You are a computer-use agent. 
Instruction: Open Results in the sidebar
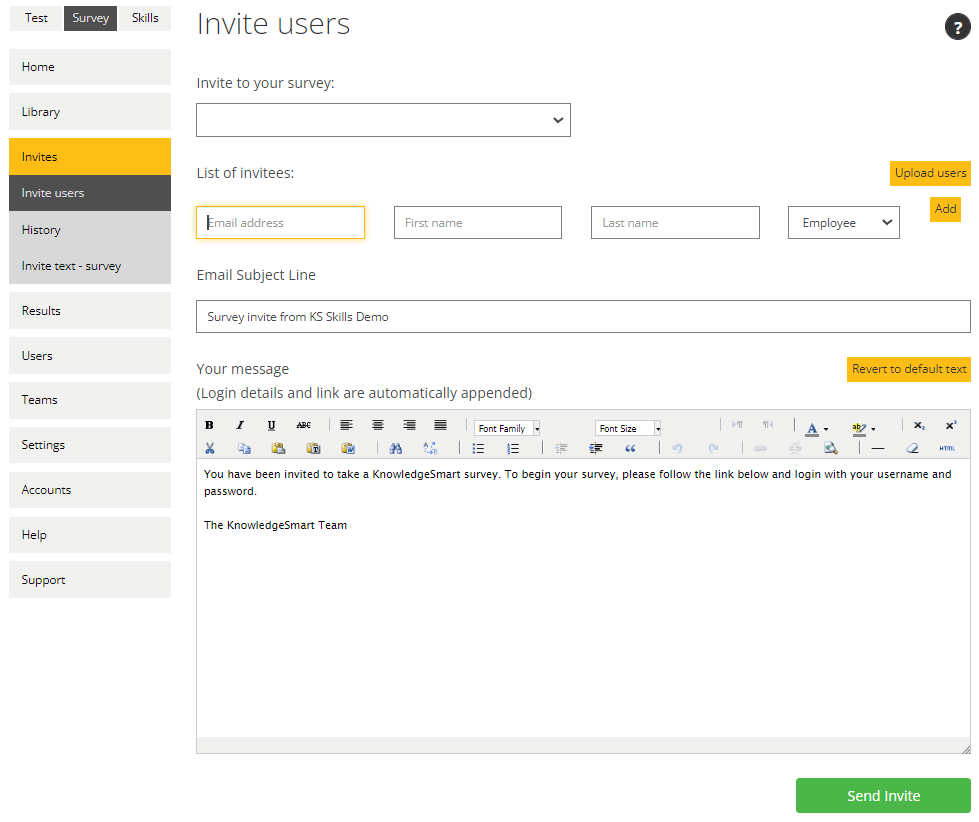[x=90, y=311]
